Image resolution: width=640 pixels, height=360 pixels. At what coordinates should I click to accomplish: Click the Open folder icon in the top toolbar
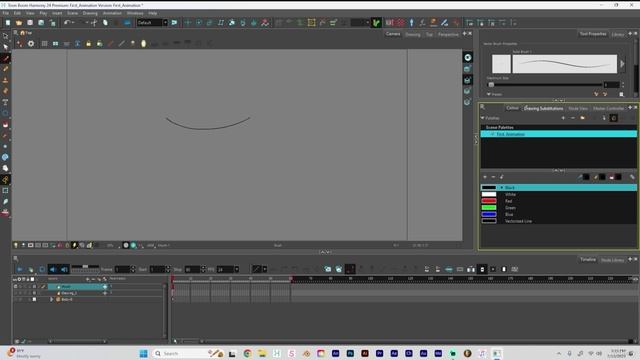19,22
